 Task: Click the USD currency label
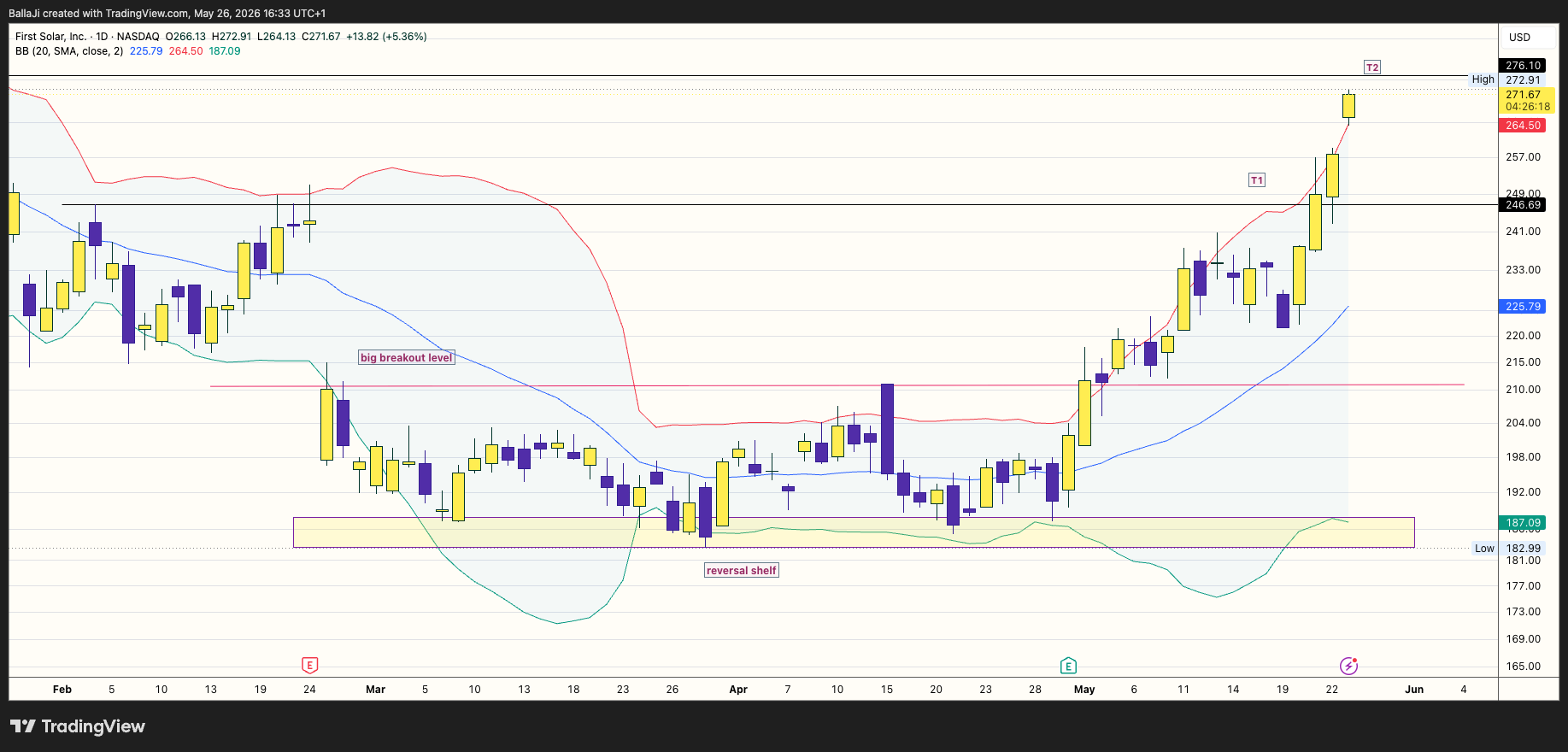(1519, 38)
